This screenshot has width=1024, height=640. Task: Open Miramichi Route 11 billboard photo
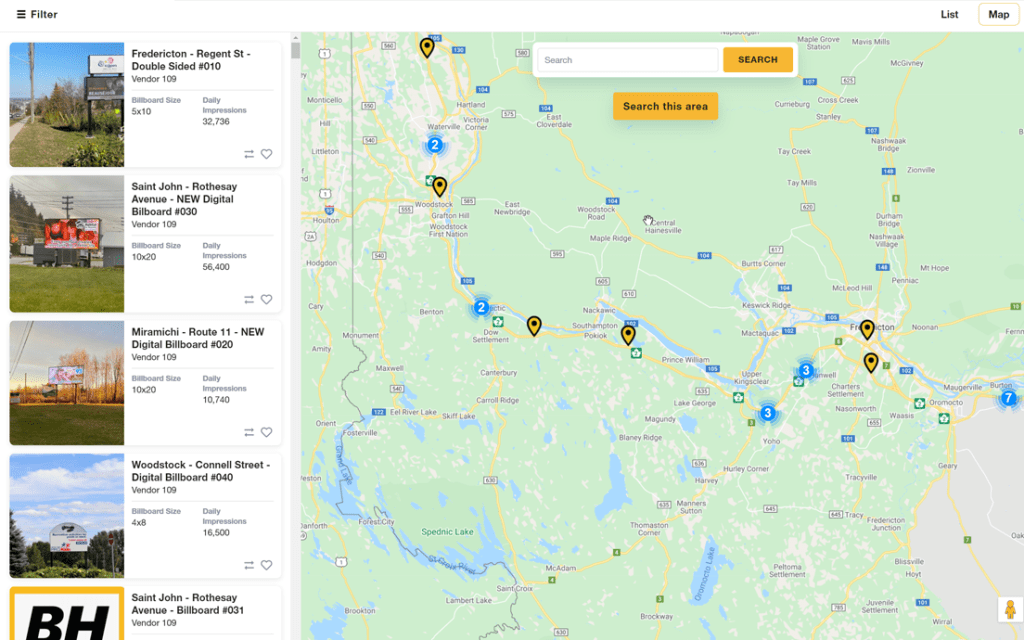(67, 383)
